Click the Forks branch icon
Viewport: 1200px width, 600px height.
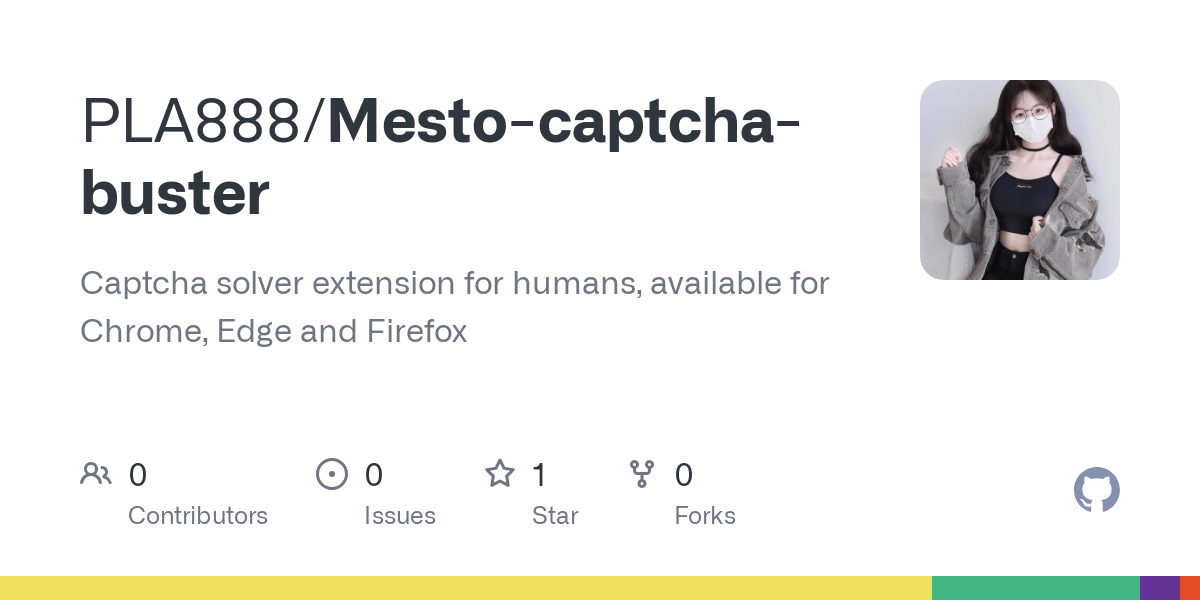pos(642,474)
